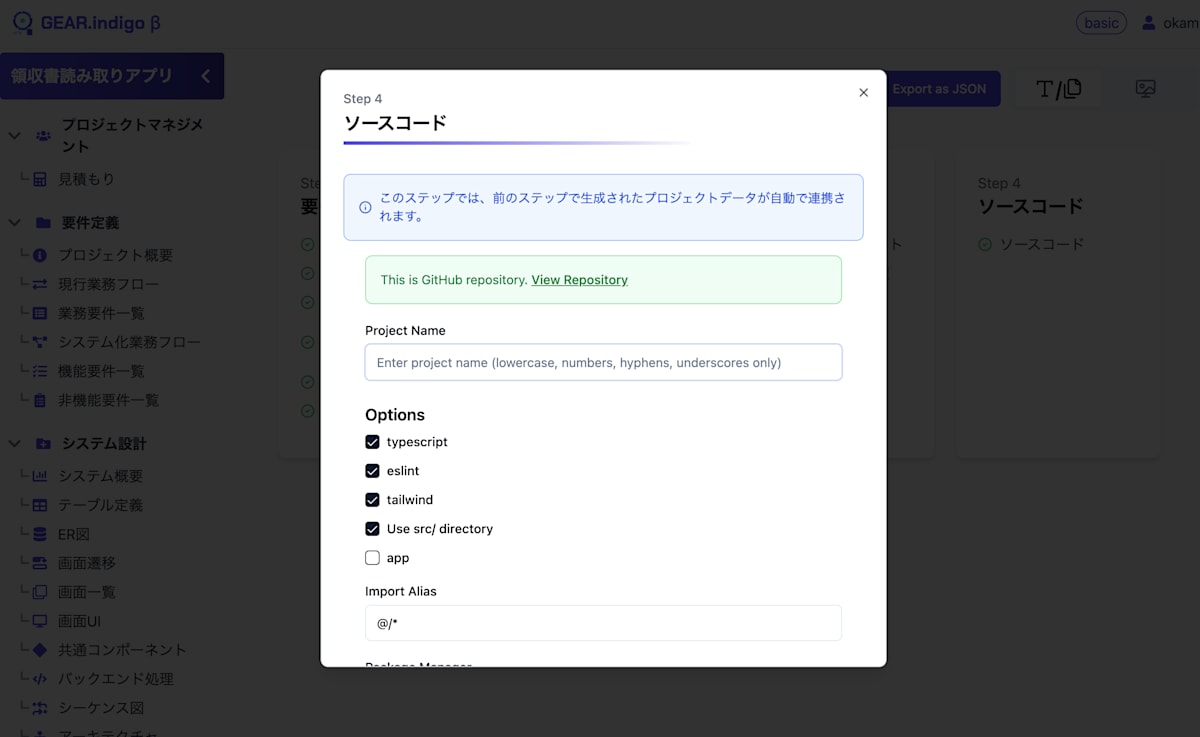Click the システム化業務フロー diagram icon
Image resolution: width=1200 pixels, height=737 pixels.
(x=40, y=343)
